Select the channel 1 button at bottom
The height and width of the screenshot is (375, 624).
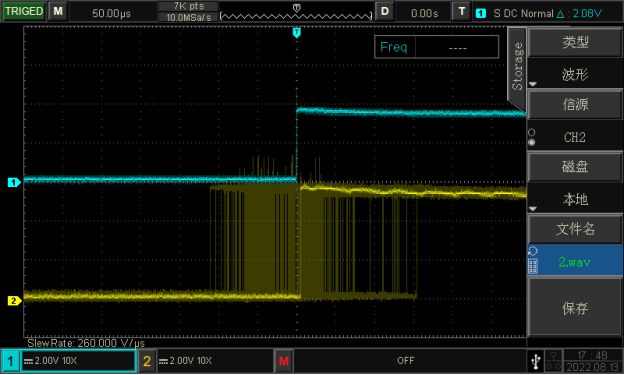coord(10,361)
